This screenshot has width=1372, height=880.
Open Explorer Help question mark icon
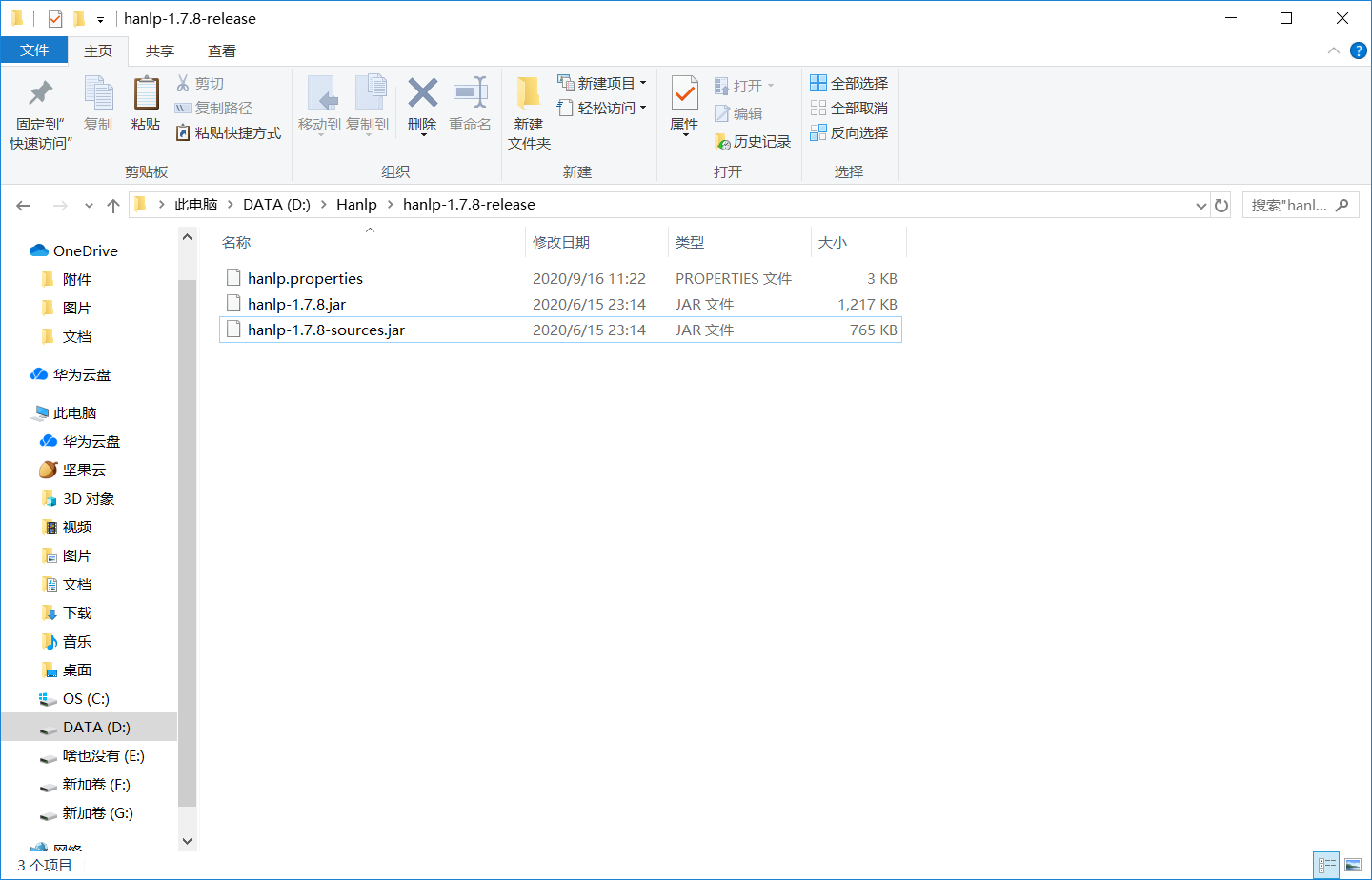tap(1359, 50)
